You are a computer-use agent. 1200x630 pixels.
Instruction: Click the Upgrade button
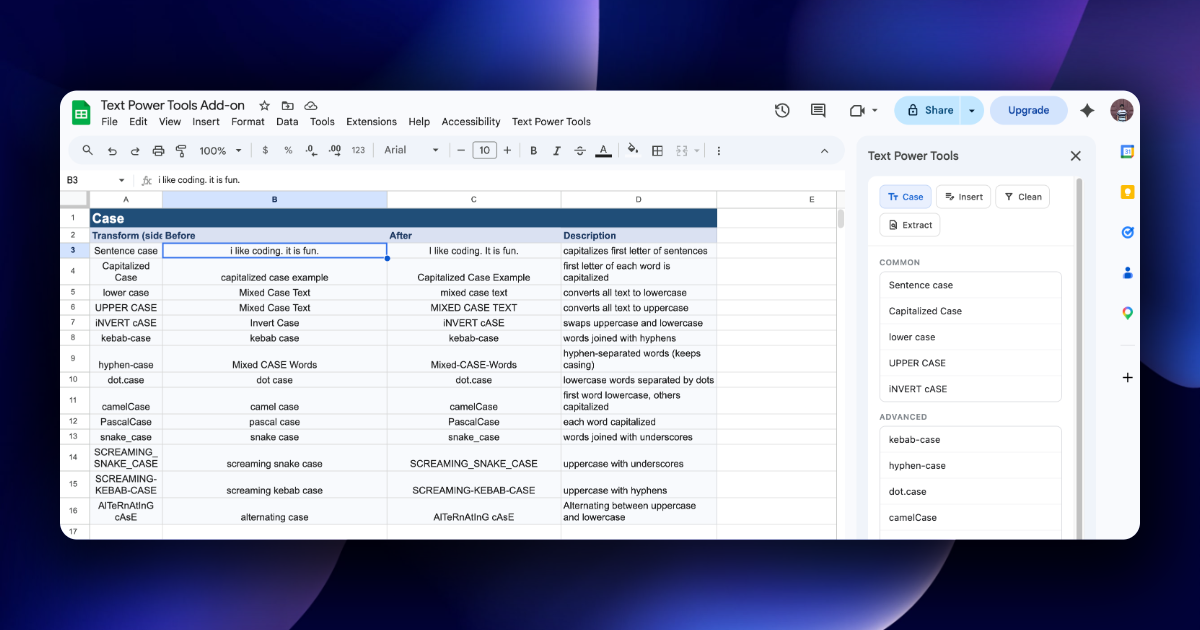pyautogui.click(x=1028, y=110)
